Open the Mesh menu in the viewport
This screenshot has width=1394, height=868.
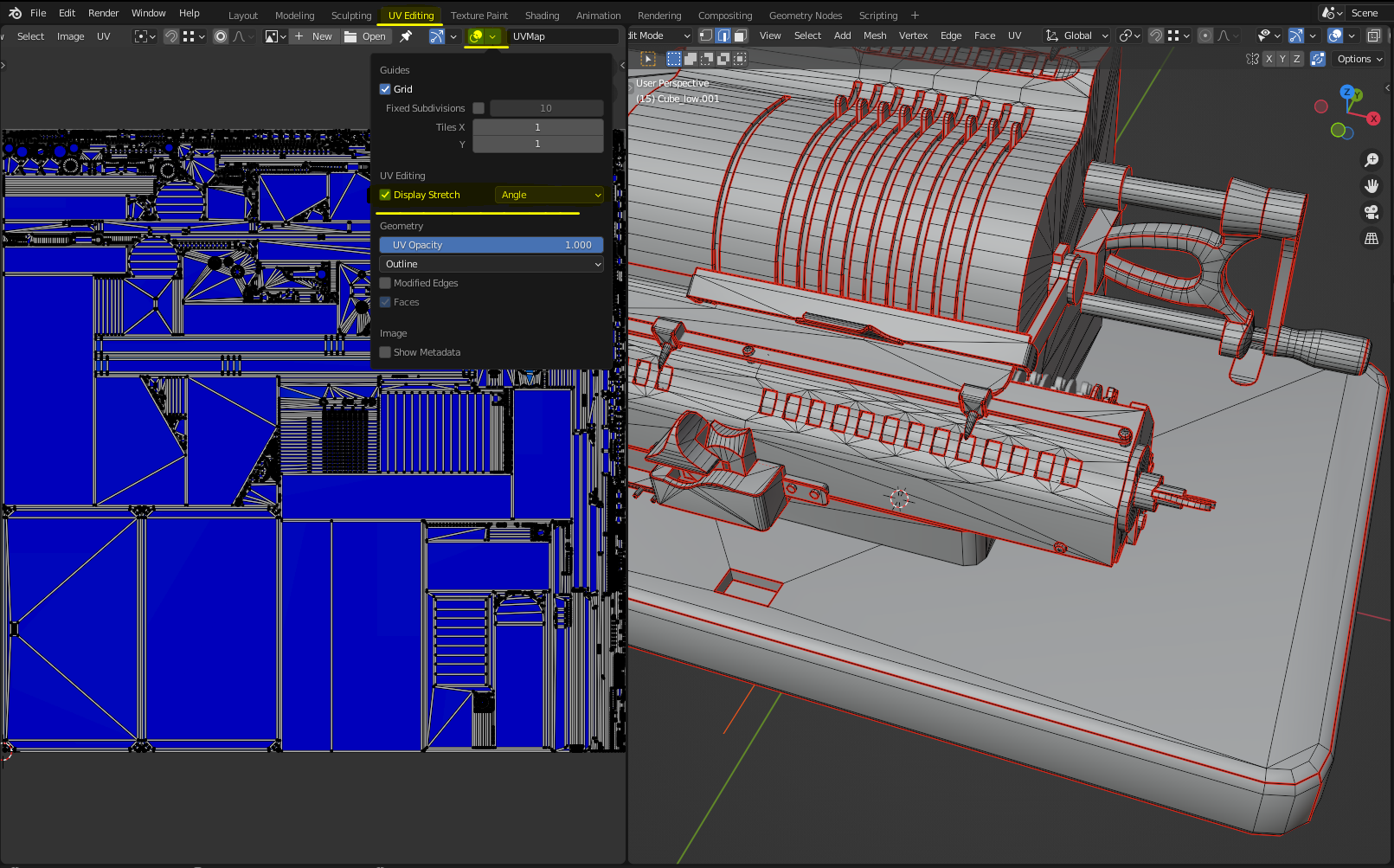coord(875,35)
